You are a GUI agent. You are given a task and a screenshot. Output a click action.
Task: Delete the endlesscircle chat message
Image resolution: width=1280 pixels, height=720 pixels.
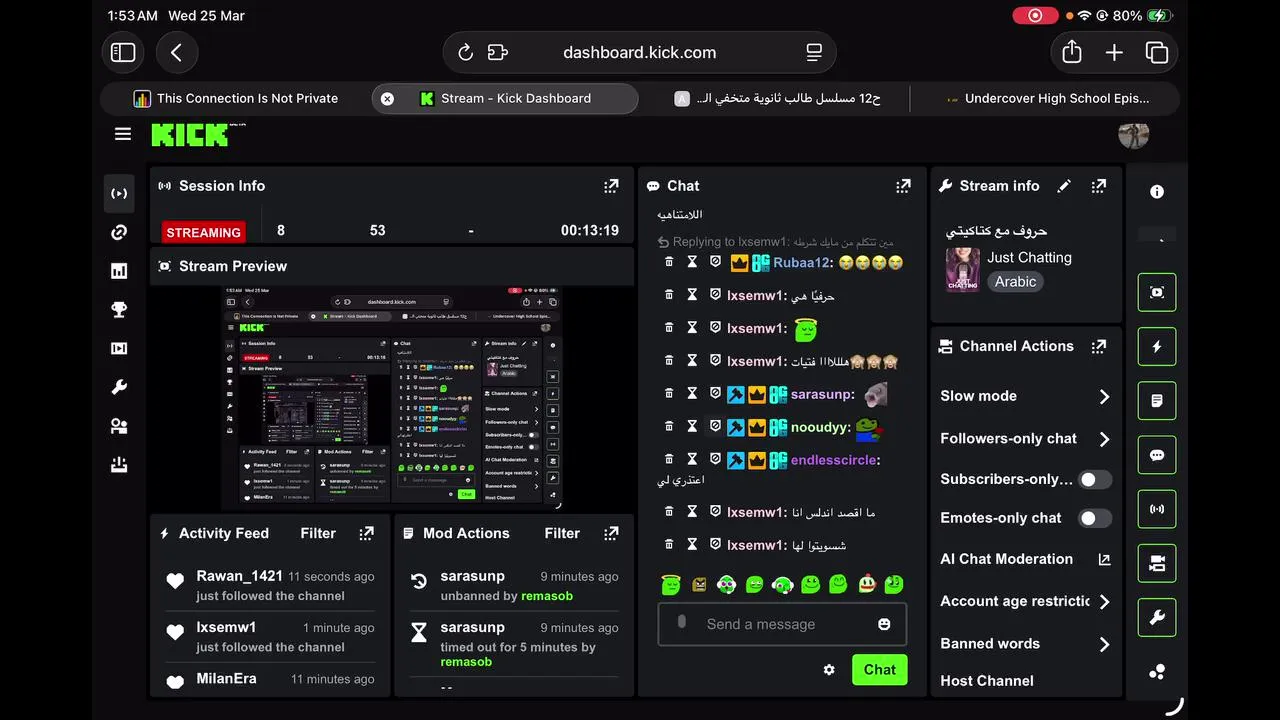[x=669, y=460]
